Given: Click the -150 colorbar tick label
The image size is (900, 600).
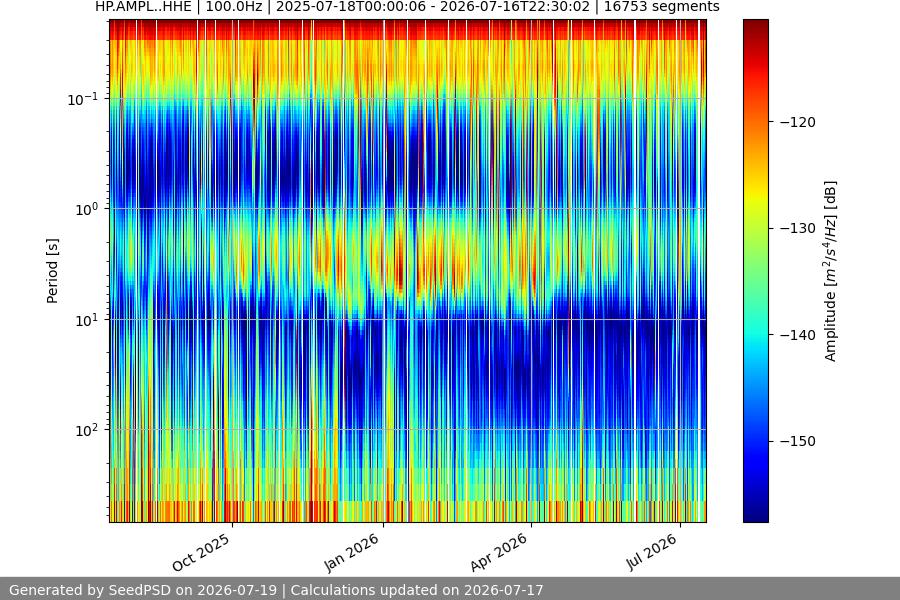Looking at the screenshot, I should (x=797, y=441).
